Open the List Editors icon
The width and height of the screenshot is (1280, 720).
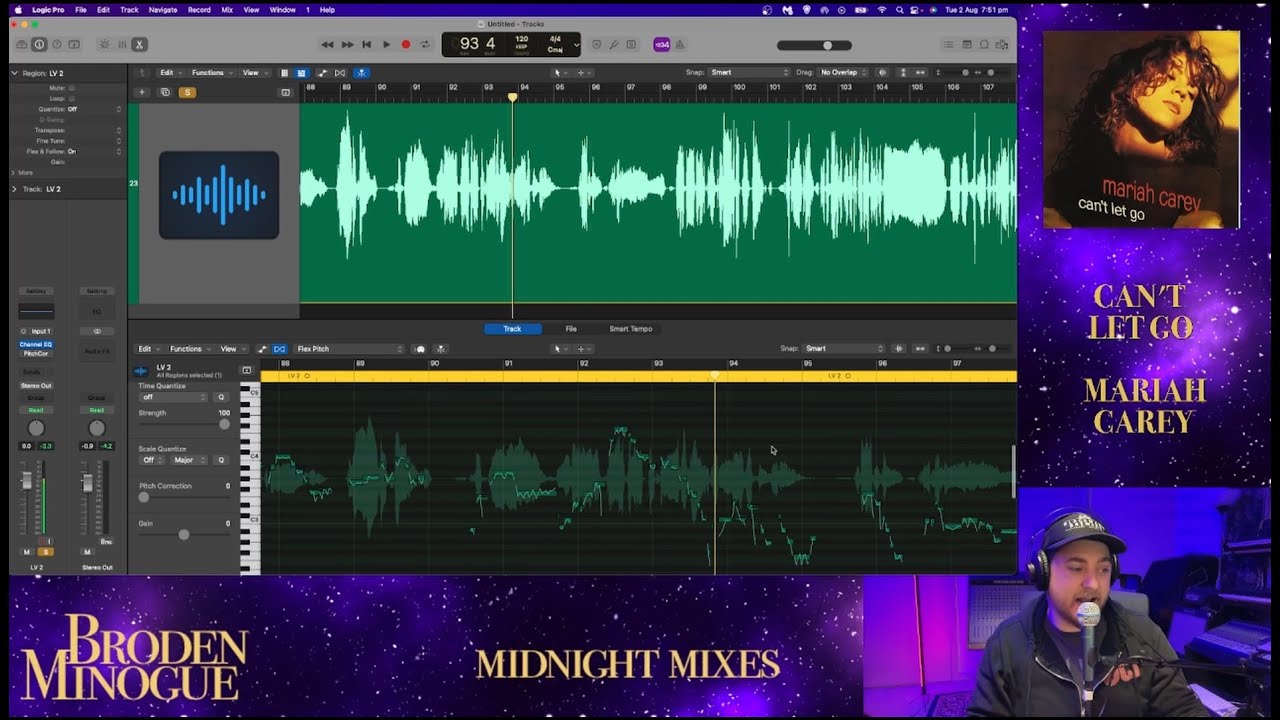pyautogui.click(x=949, y=44)
